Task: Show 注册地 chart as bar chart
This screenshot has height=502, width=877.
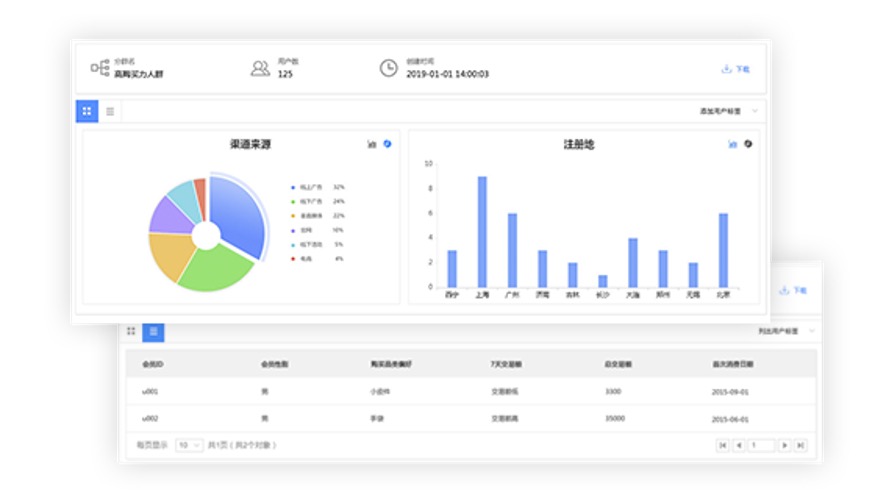Action: 732,144
